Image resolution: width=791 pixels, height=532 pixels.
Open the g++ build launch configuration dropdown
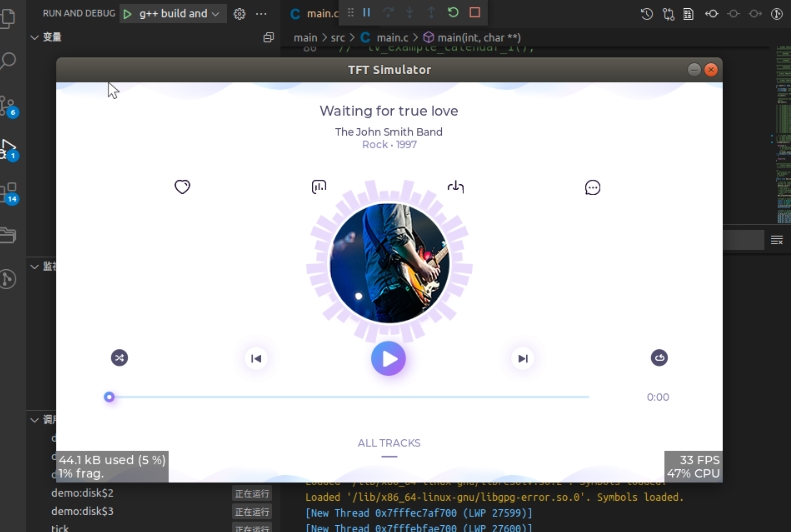179,14
